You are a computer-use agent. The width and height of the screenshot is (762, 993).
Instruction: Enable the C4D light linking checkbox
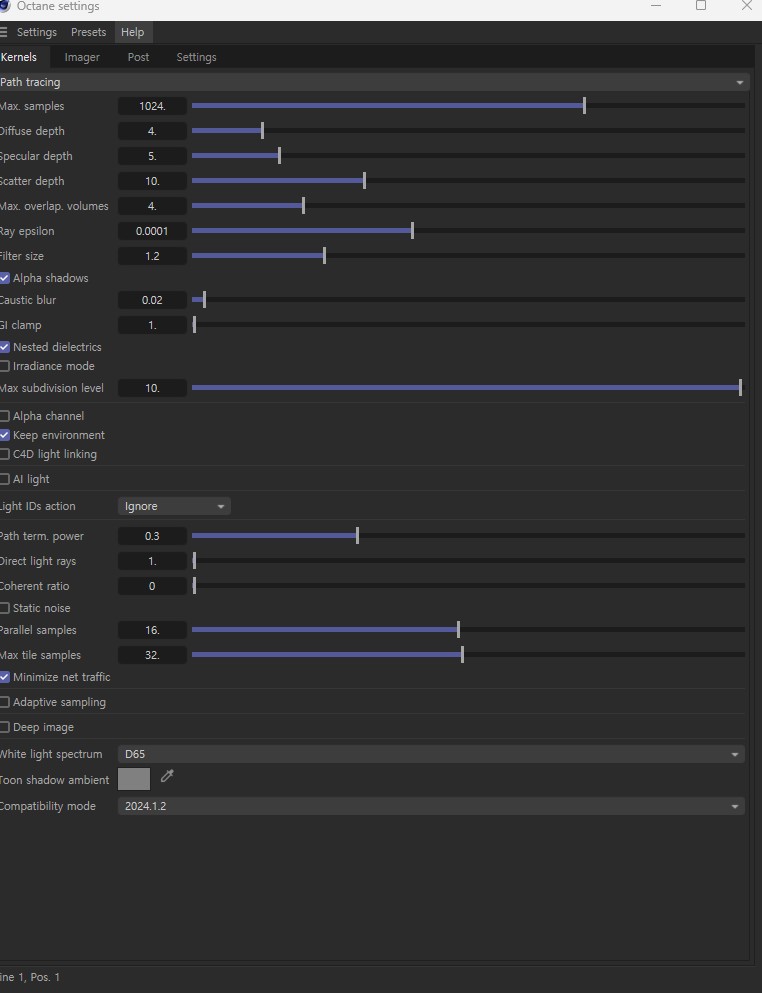pos(4,454)
